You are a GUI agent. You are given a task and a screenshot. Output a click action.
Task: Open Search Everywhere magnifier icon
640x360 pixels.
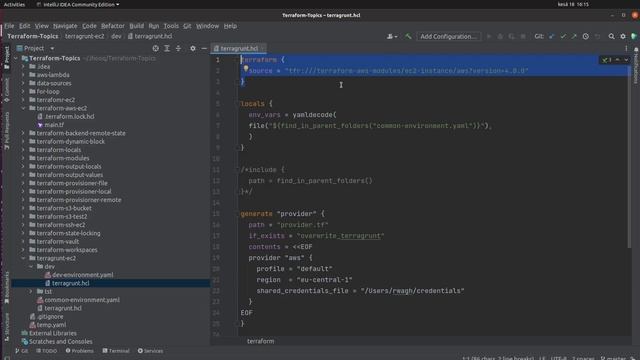pyautogui.click(x=611, y=36)
